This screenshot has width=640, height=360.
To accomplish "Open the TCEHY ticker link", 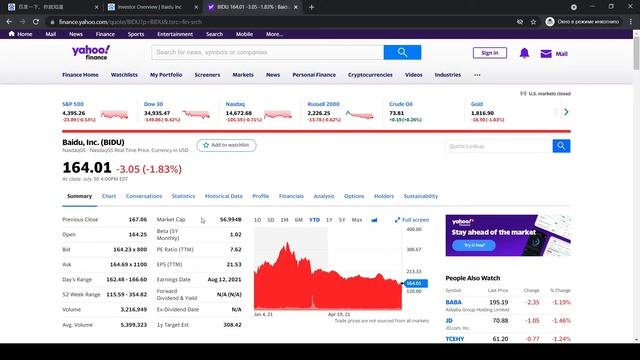I will [455, 339].
